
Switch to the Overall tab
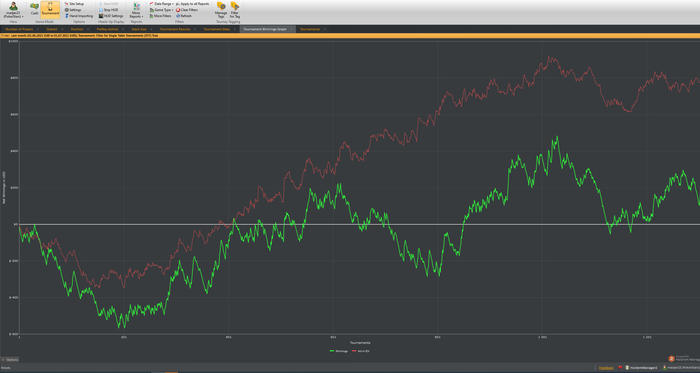51,29
